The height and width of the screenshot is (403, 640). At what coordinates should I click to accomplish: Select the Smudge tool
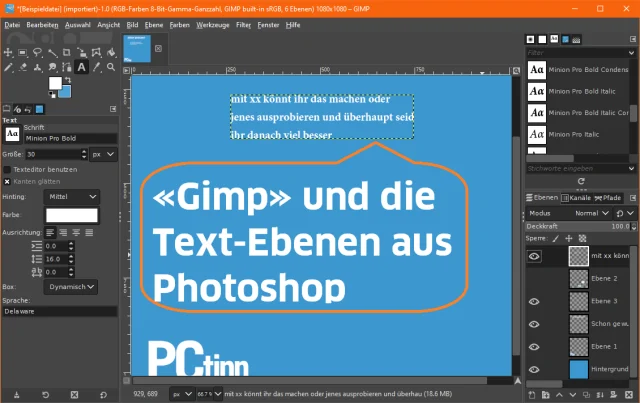52,67
